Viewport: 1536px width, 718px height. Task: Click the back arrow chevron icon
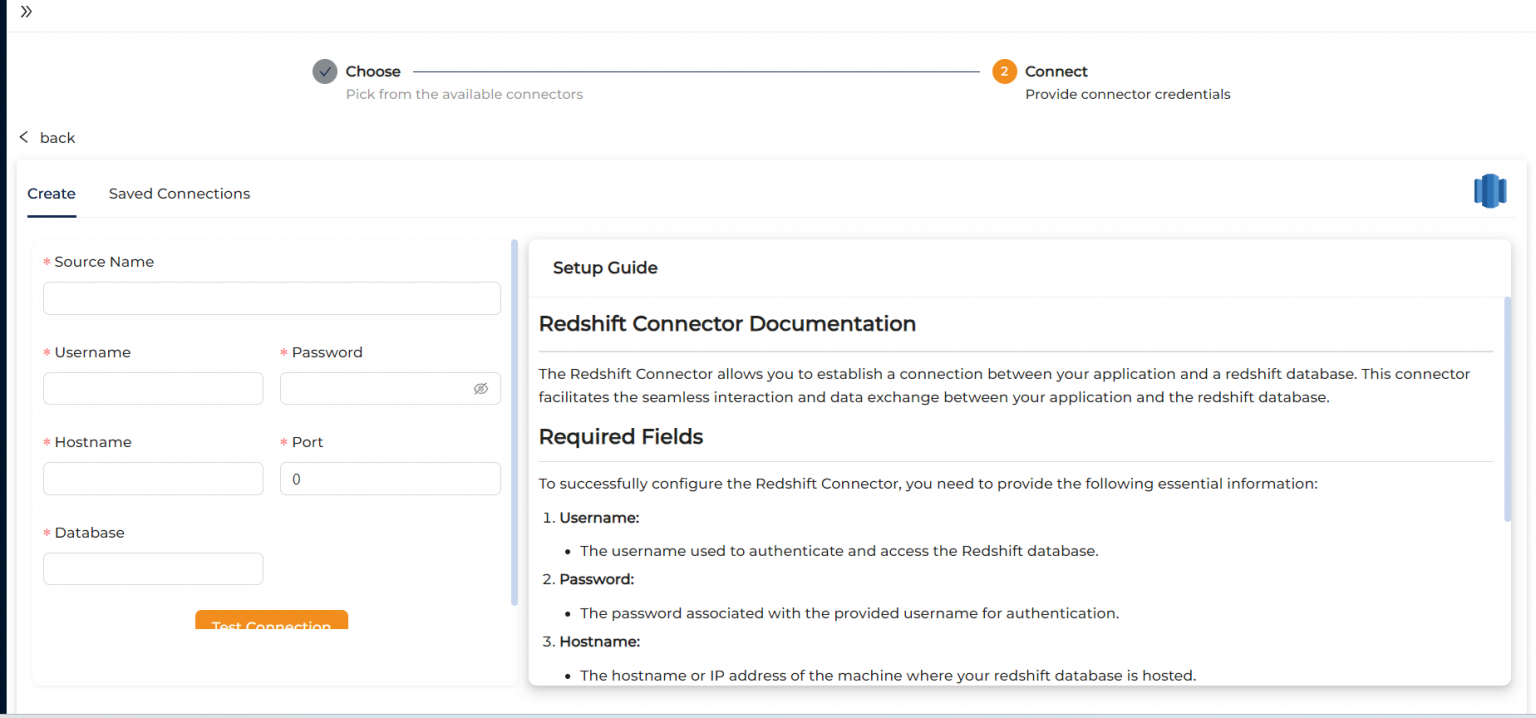pos(23,137)
